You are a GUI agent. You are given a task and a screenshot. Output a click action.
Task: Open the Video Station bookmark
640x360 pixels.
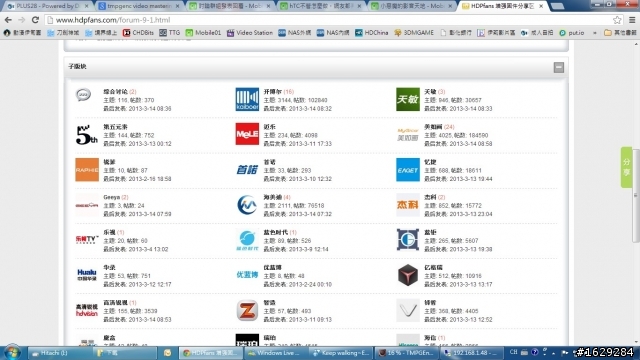pyautogui.click(x=249, y=33)
